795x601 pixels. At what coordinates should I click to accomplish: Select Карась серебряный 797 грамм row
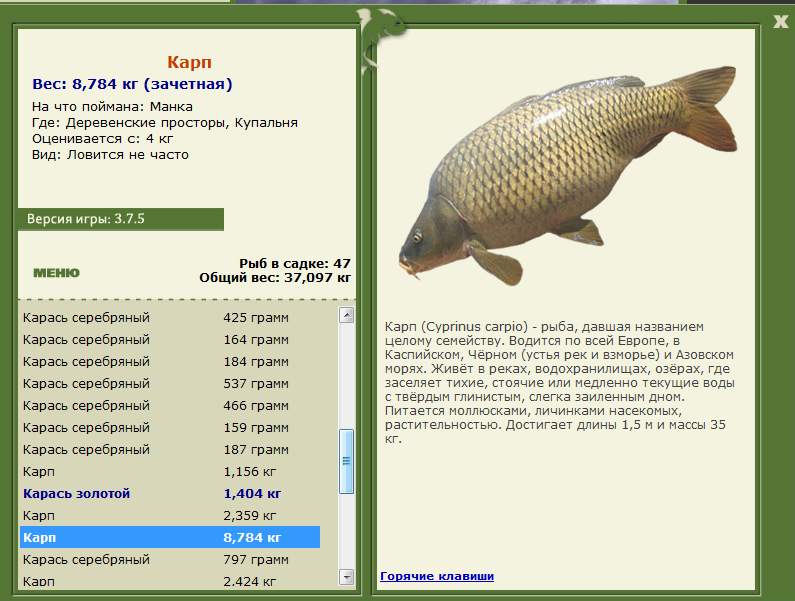point(170,559)
